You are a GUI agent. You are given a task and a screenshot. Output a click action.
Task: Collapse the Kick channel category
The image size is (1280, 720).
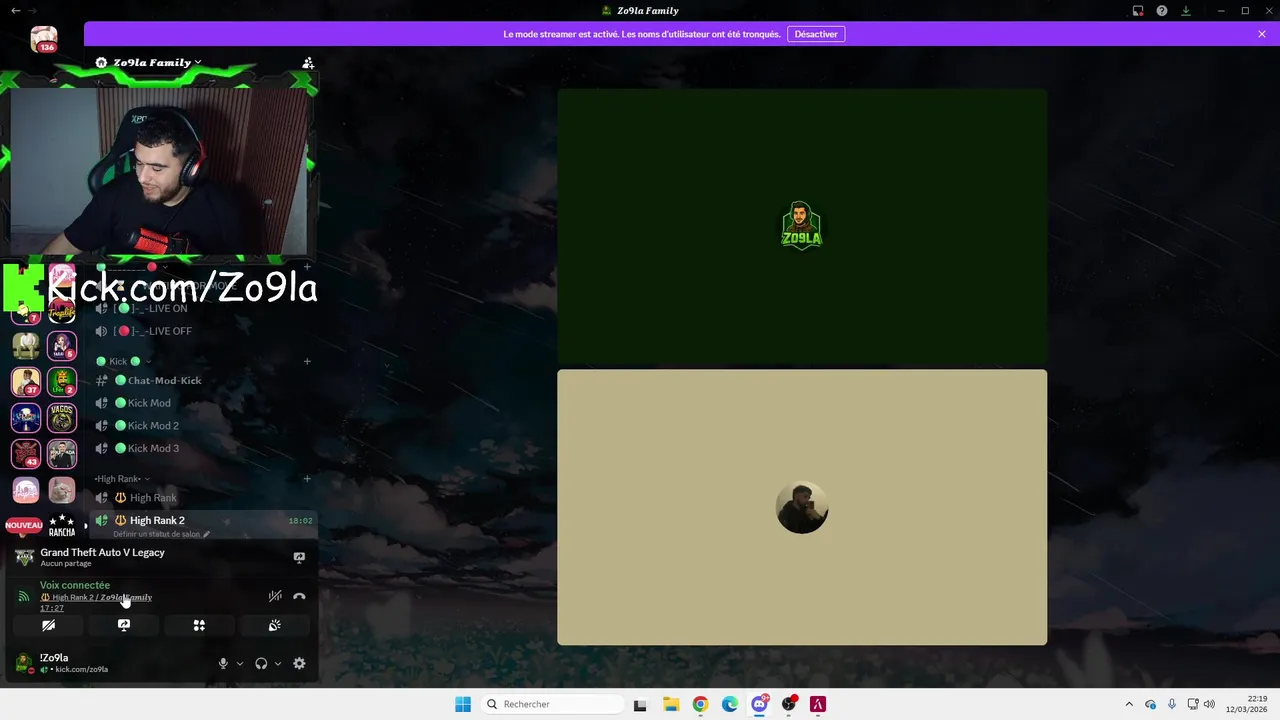[124, 361]
